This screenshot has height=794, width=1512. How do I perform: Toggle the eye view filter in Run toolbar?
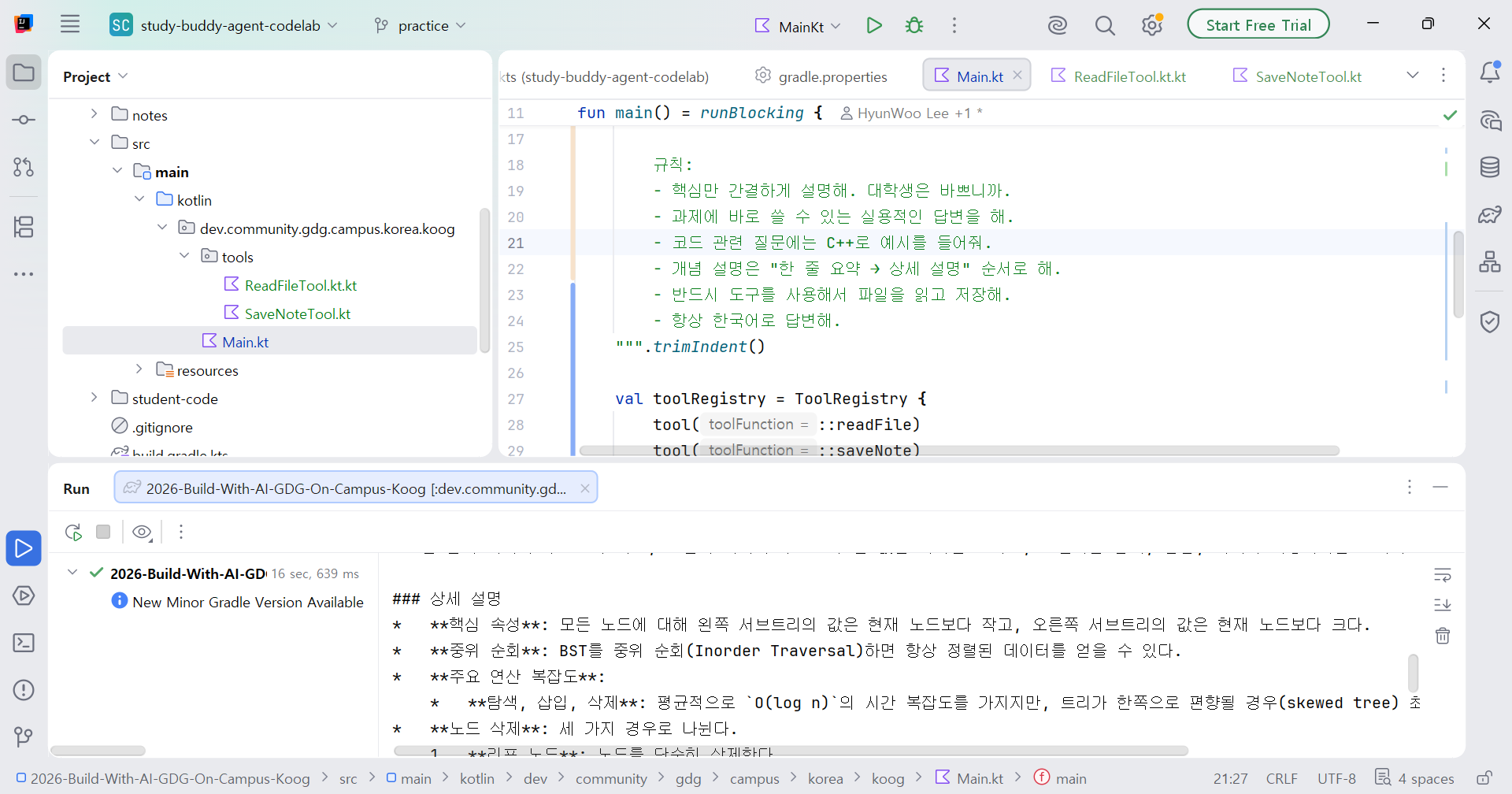[143, 532]
